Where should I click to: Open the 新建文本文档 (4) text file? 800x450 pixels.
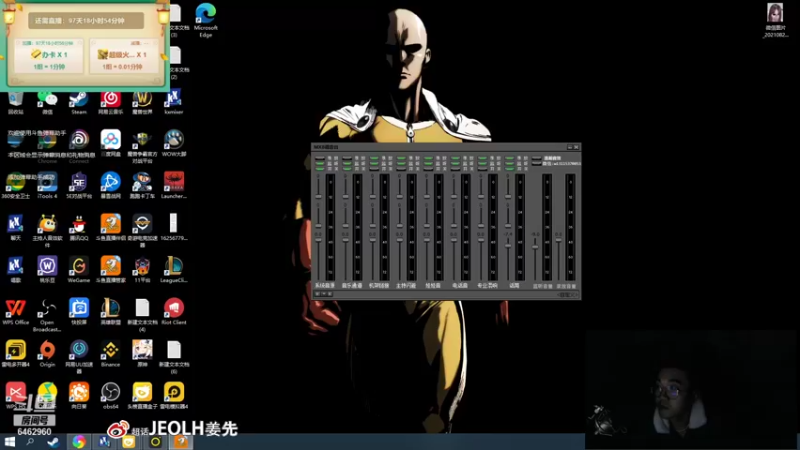coord(142,315)
